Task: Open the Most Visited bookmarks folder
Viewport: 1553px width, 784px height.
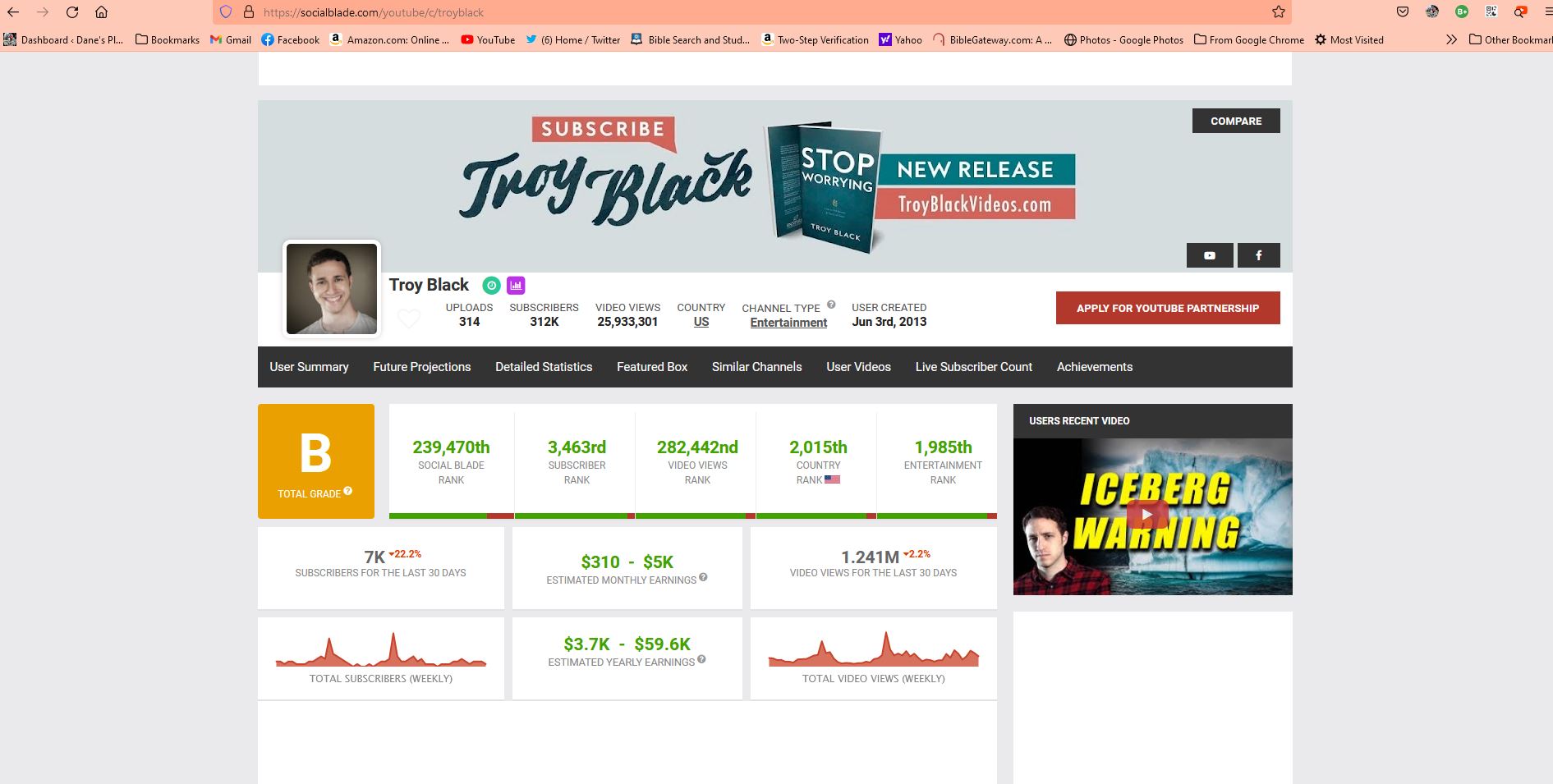Action: click(x=1349, y=39)
